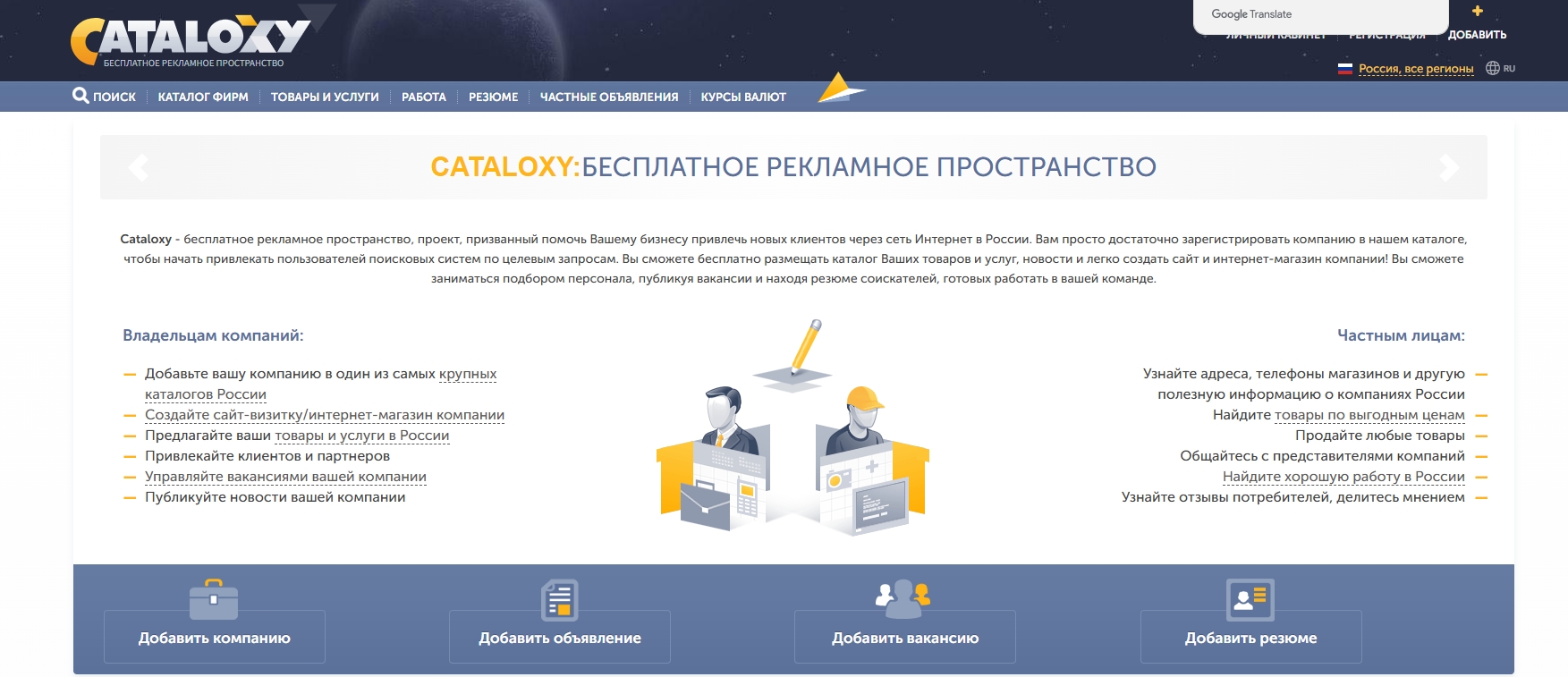The height and width of the screenshot is (677, 1568).
Task: Click the globe language icon
Action: (x=1493, y=68)
